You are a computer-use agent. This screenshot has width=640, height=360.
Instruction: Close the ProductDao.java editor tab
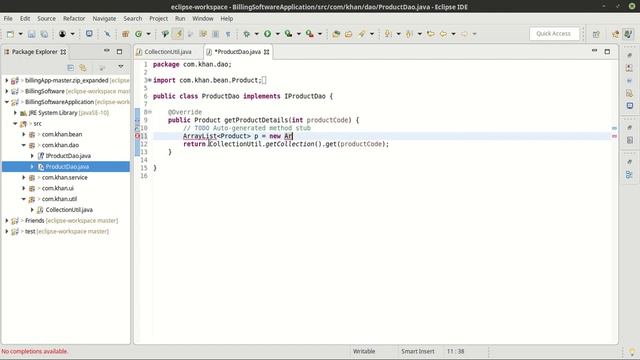pos(267,52)
